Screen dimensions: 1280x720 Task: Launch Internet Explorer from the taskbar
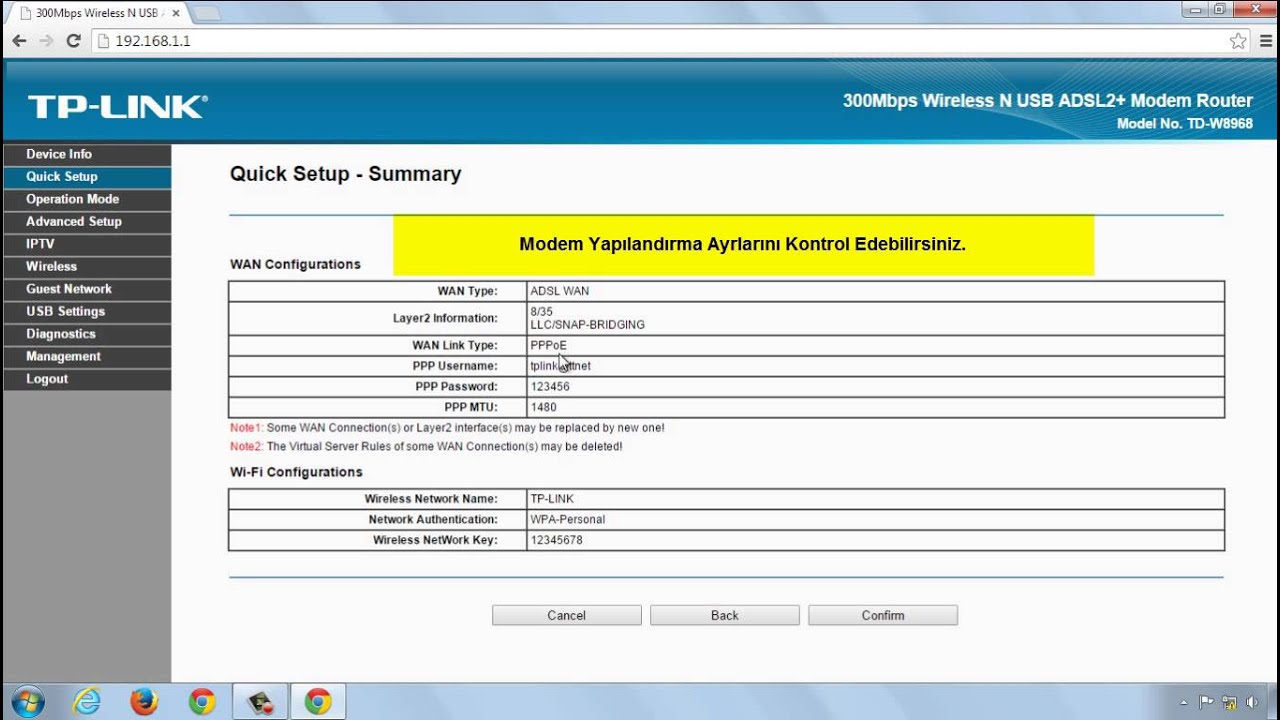tap(87, 702)
